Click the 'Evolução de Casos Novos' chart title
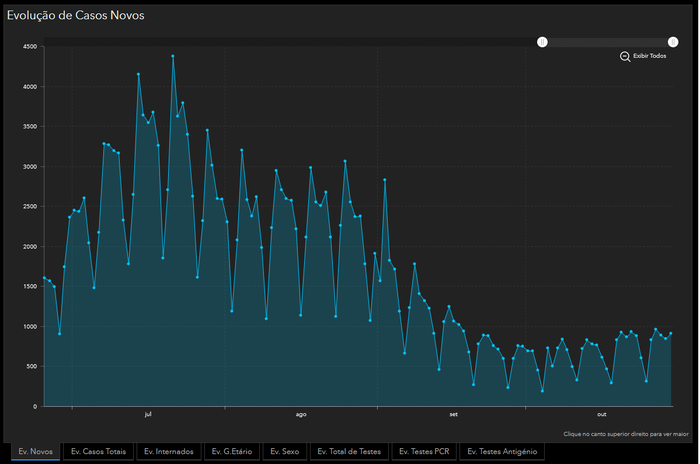The image size is (700, 464). pyautogui.click(x=78, y=15)
